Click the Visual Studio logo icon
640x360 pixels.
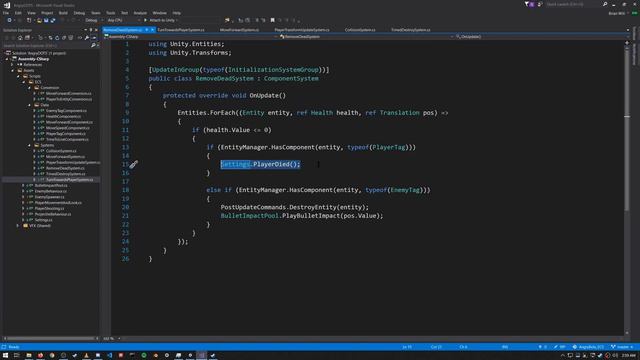click(7, 5)
